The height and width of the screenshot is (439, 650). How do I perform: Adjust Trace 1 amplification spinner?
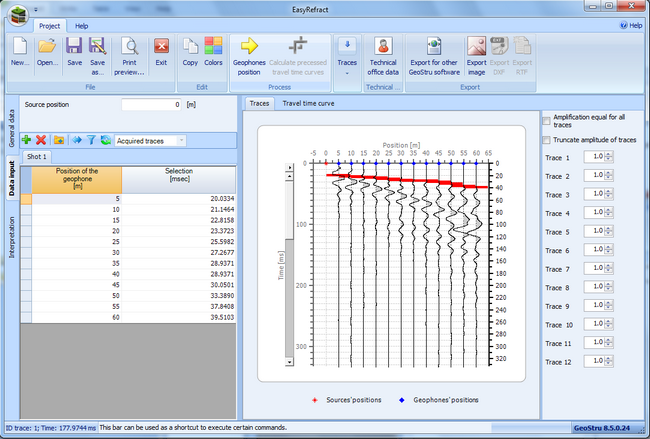(x=608, y=157)
